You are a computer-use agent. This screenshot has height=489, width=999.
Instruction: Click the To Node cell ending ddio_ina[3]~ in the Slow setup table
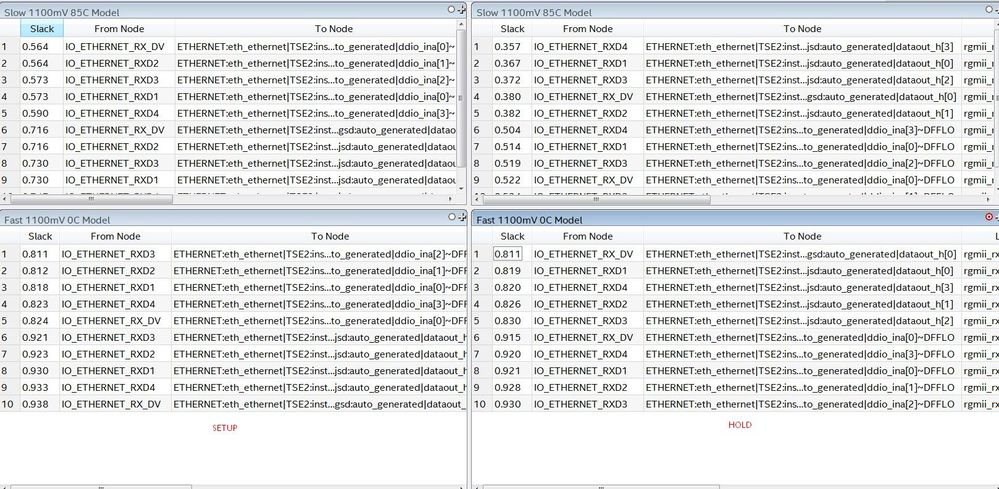(x=316, y=113)
